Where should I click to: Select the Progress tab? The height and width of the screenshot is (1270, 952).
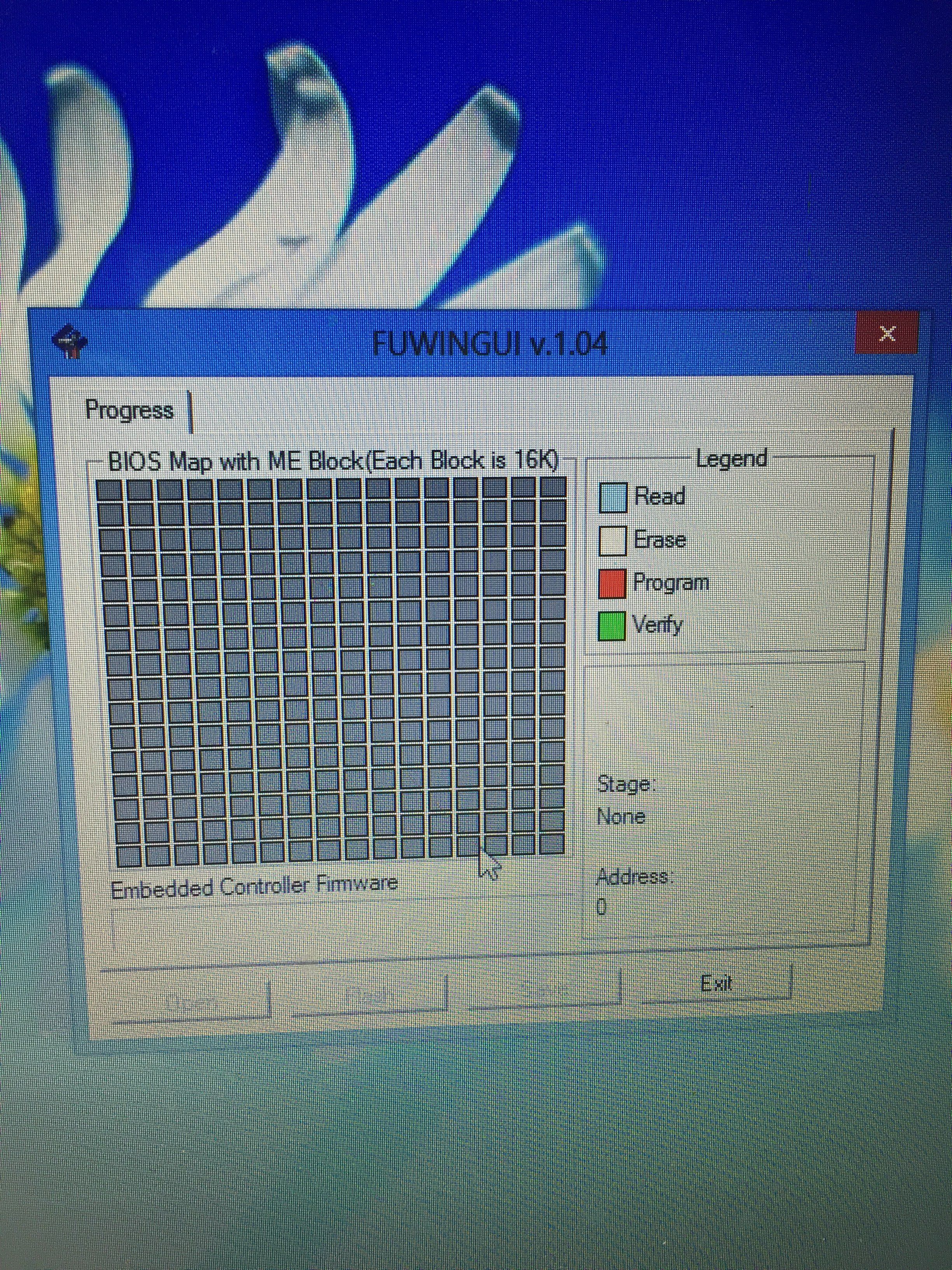coord(129,410)
